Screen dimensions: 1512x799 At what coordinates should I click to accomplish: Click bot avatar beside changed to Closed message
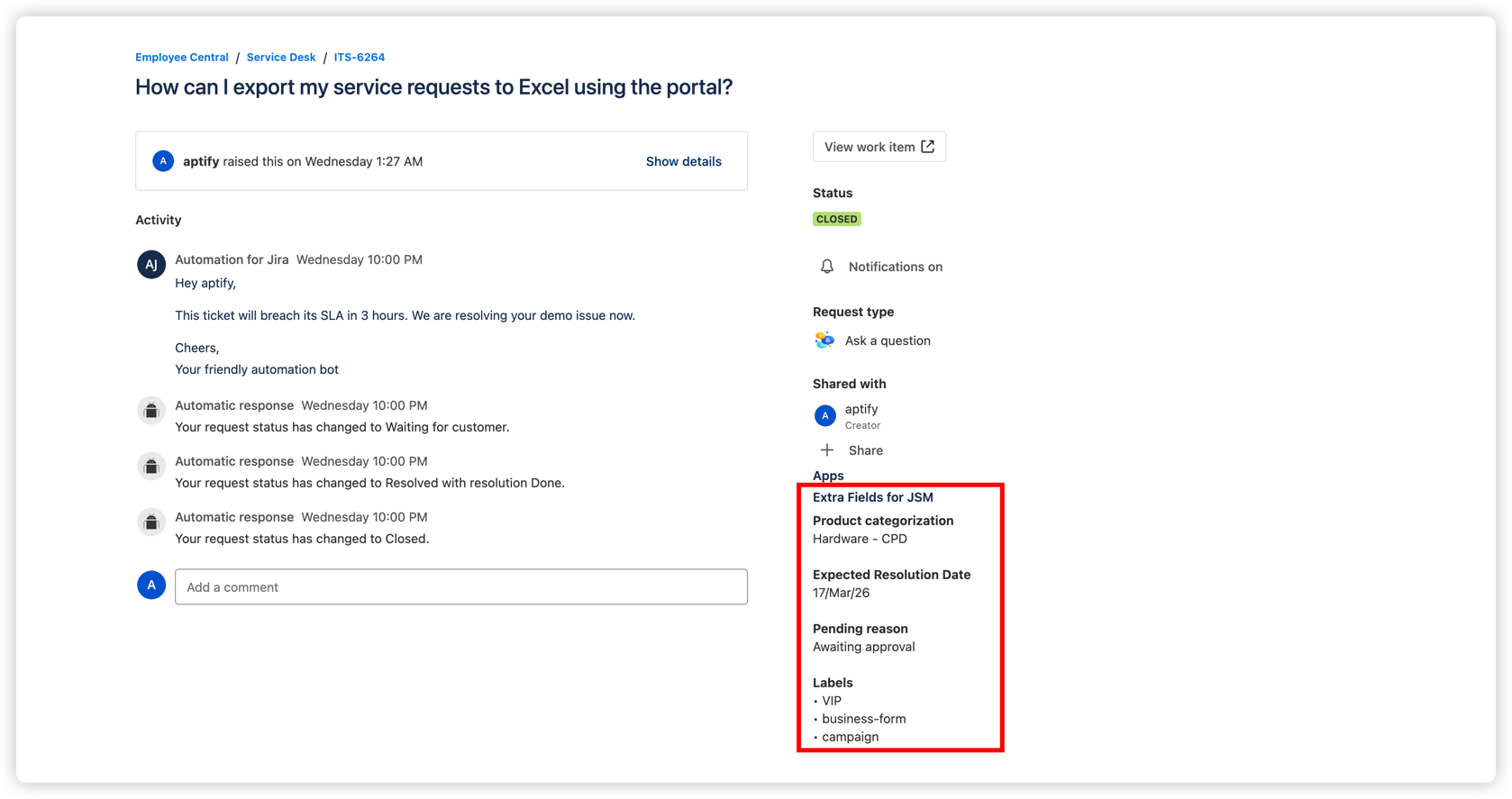(151, 522)
